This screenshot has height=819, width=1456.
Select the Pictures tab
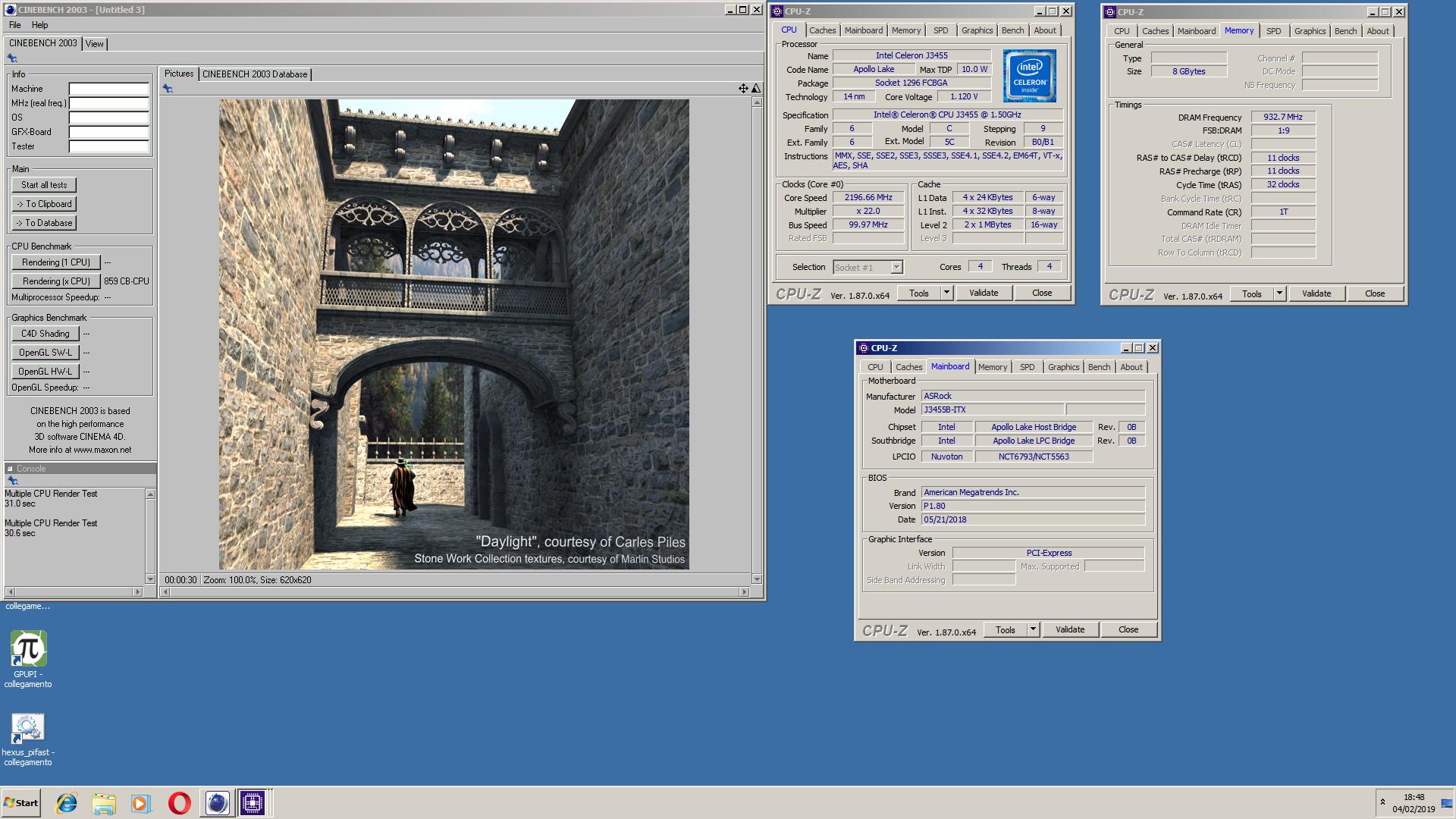pyautogui.click(x=179, y=74)
